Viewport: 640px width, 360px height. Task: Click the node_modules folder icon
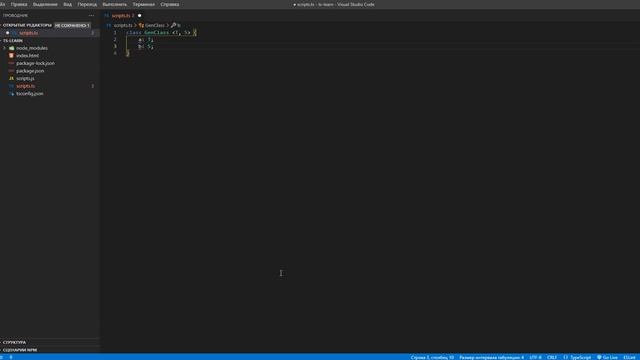[x=11, y=48]
